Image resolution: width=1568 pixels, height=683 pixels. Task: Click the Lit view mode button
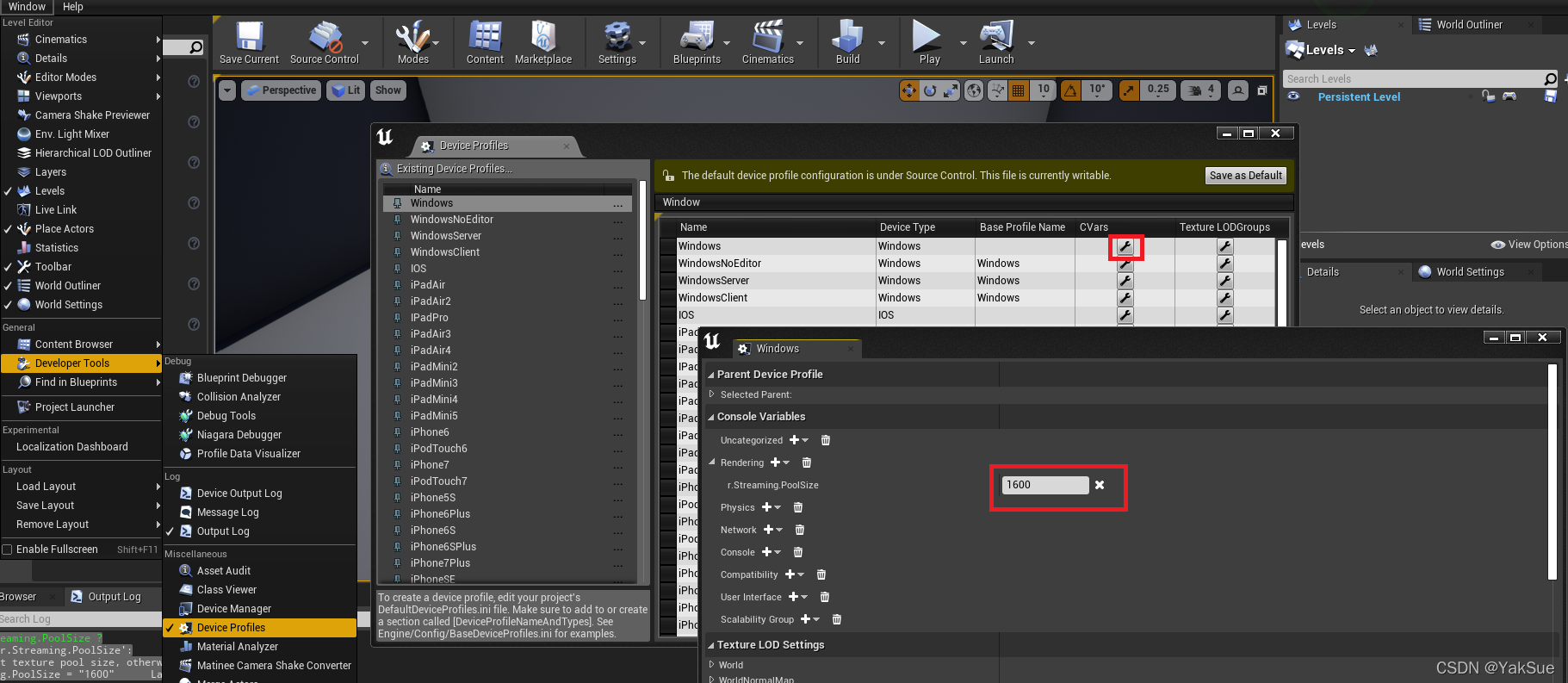[346, 90]
